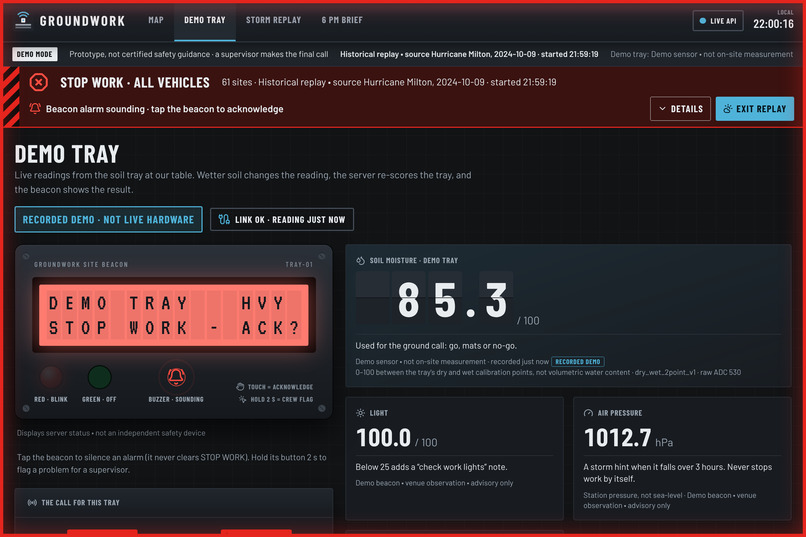The image size is (806, 537).
Task: Click 'Displays server status' disclaimer text
Action: [111, 433]
